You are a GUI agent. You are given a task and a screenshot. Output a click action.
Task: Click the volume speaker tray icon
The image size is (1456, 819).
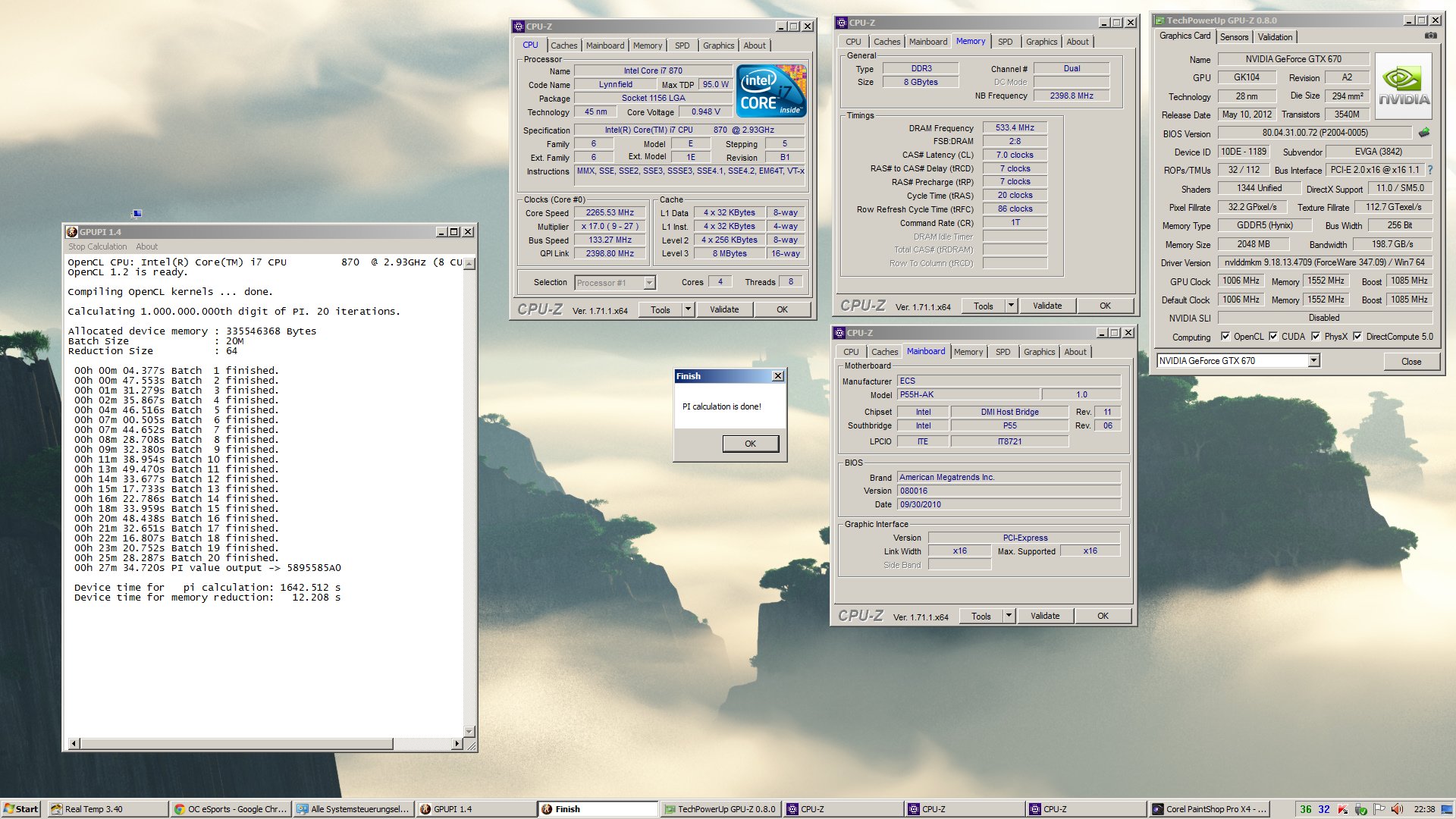click(x=1398, y=809)
